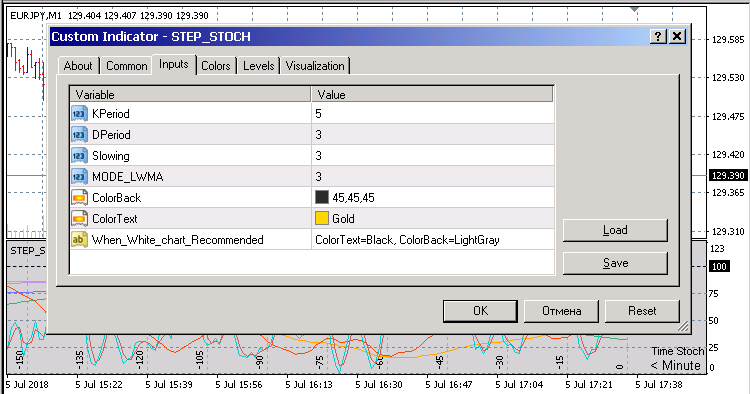This screenshot has height=394, width=750.
Task: Click the integer icon beside MODE_LWMA
Action: click(79, 177)
